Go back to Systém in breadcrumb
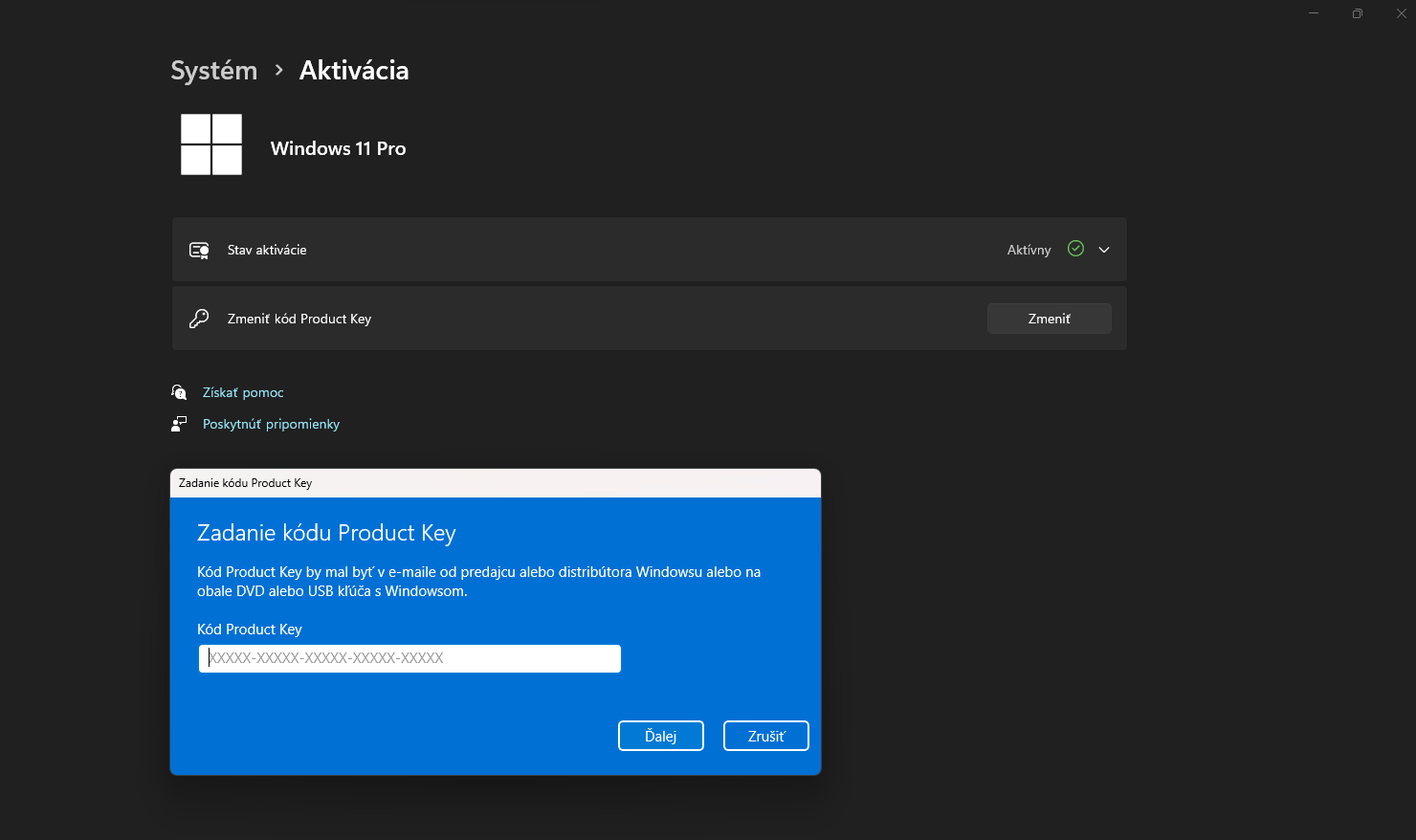Viewport: 1416px width, 840px height. (x=214, y=71)
